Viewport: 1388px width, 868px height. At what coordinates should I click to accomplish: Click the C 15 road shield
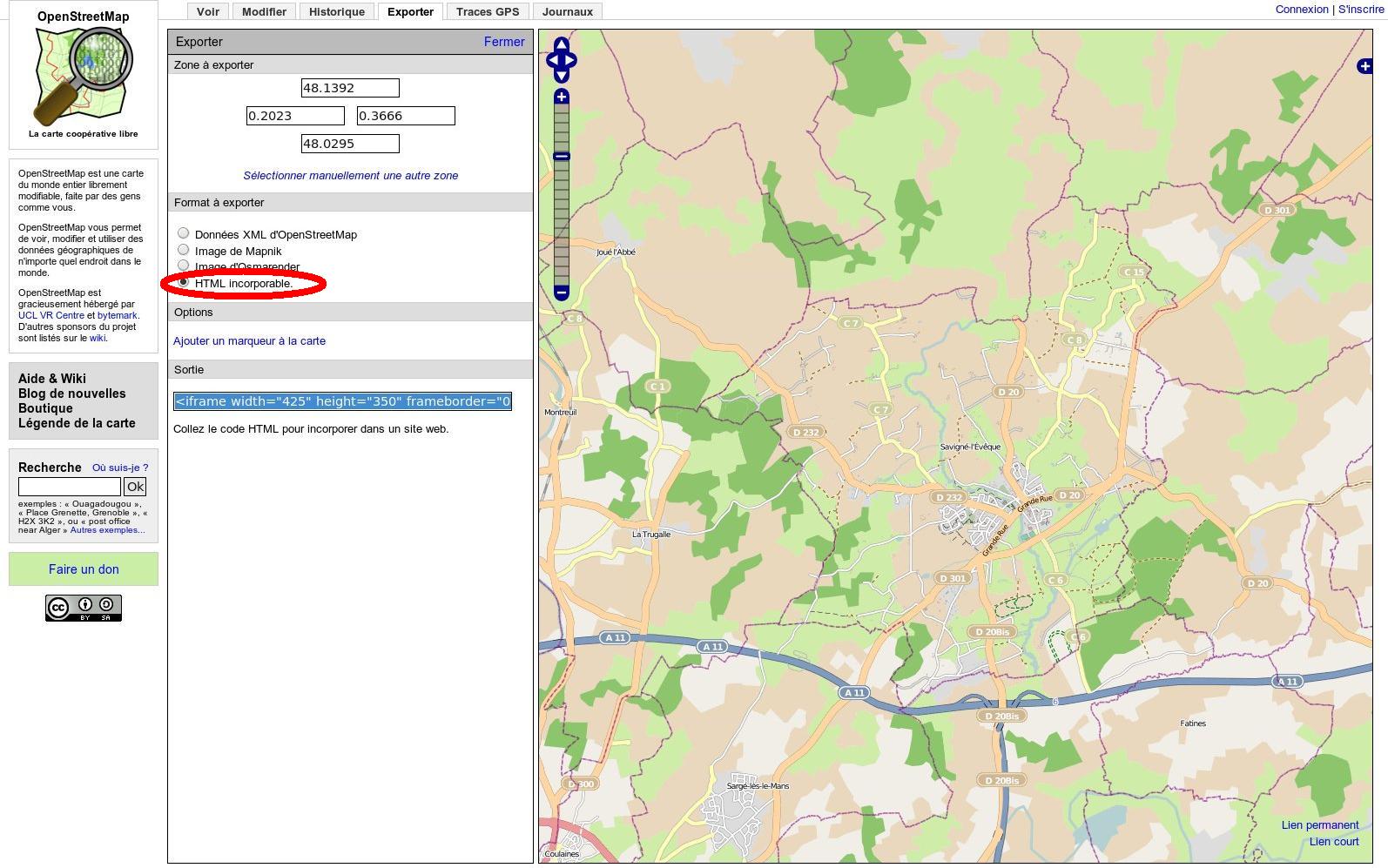pyautogui.click(x=1134, y=272)
